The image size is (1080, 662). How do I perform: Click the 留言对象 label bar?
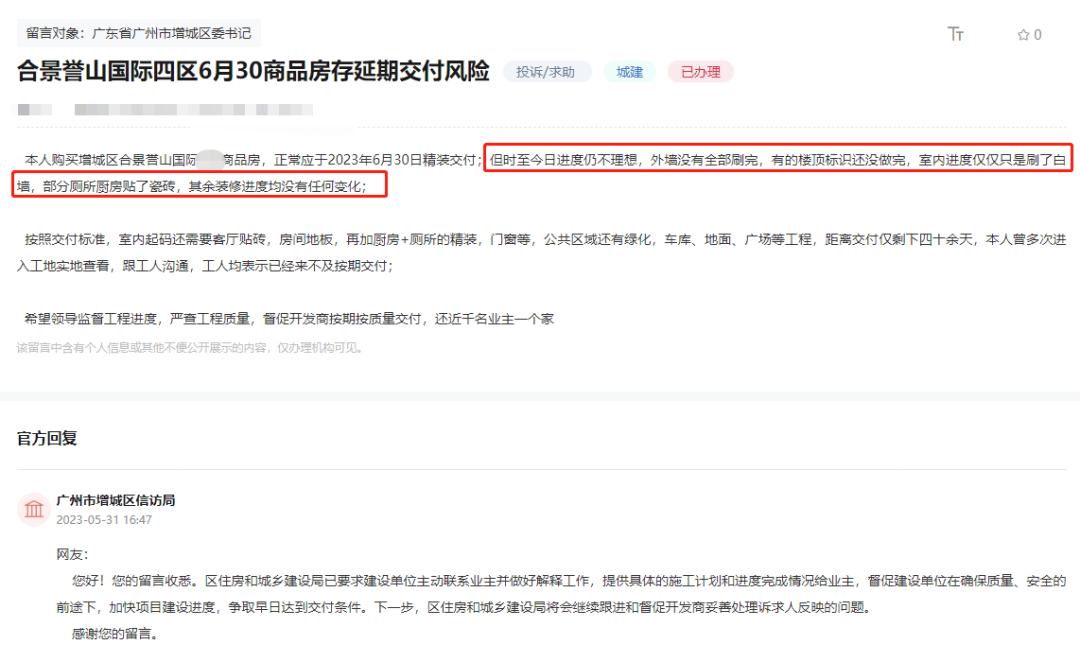click(x=60, y=31)
